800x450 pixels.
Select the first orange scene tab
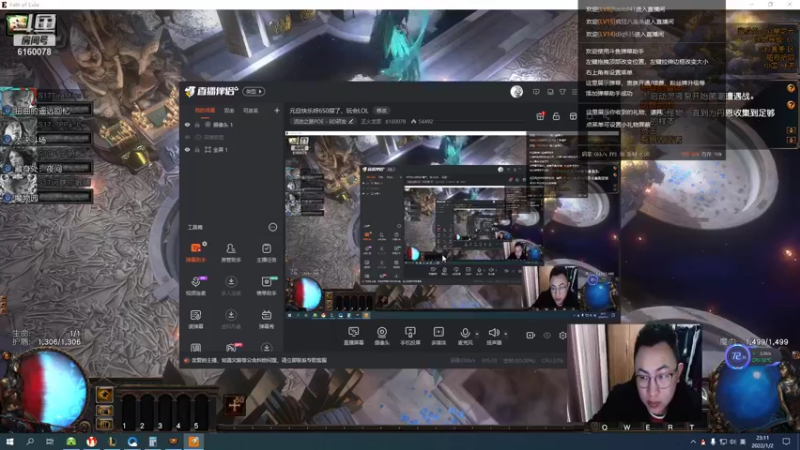pyautogui.click(x=205, y=110)
